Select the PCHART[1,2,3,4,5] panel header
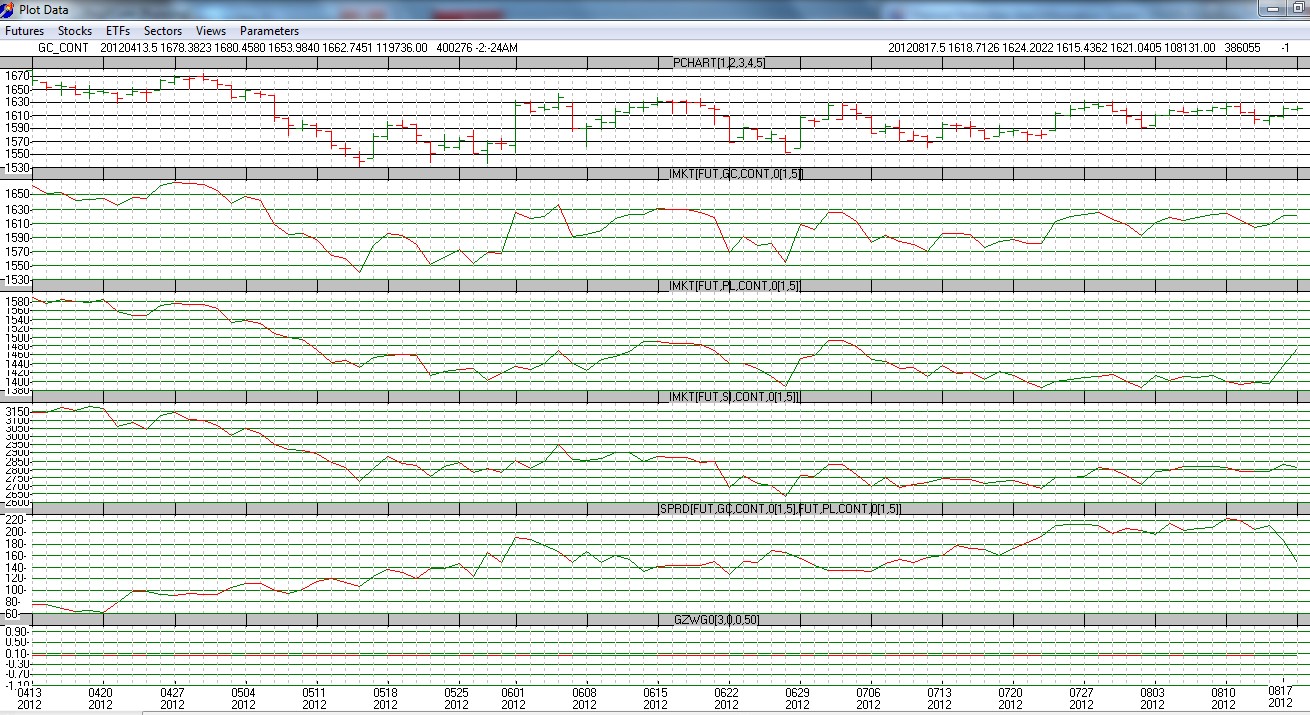This screenshot has width=1310, height=715. click(x=720, y=62)
